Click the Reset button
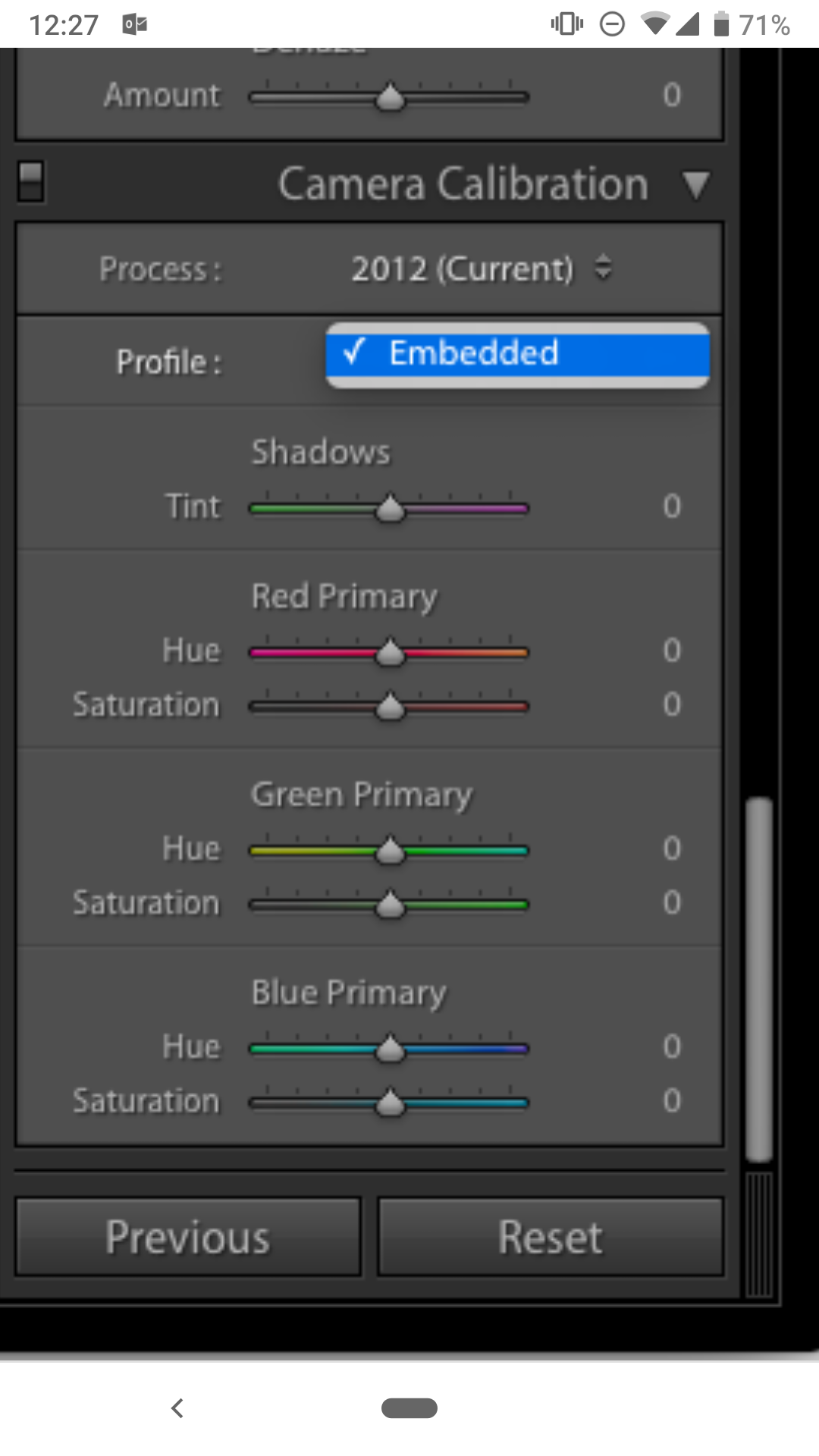Viewport: 819px width, 1456px height. (551, 1237)
